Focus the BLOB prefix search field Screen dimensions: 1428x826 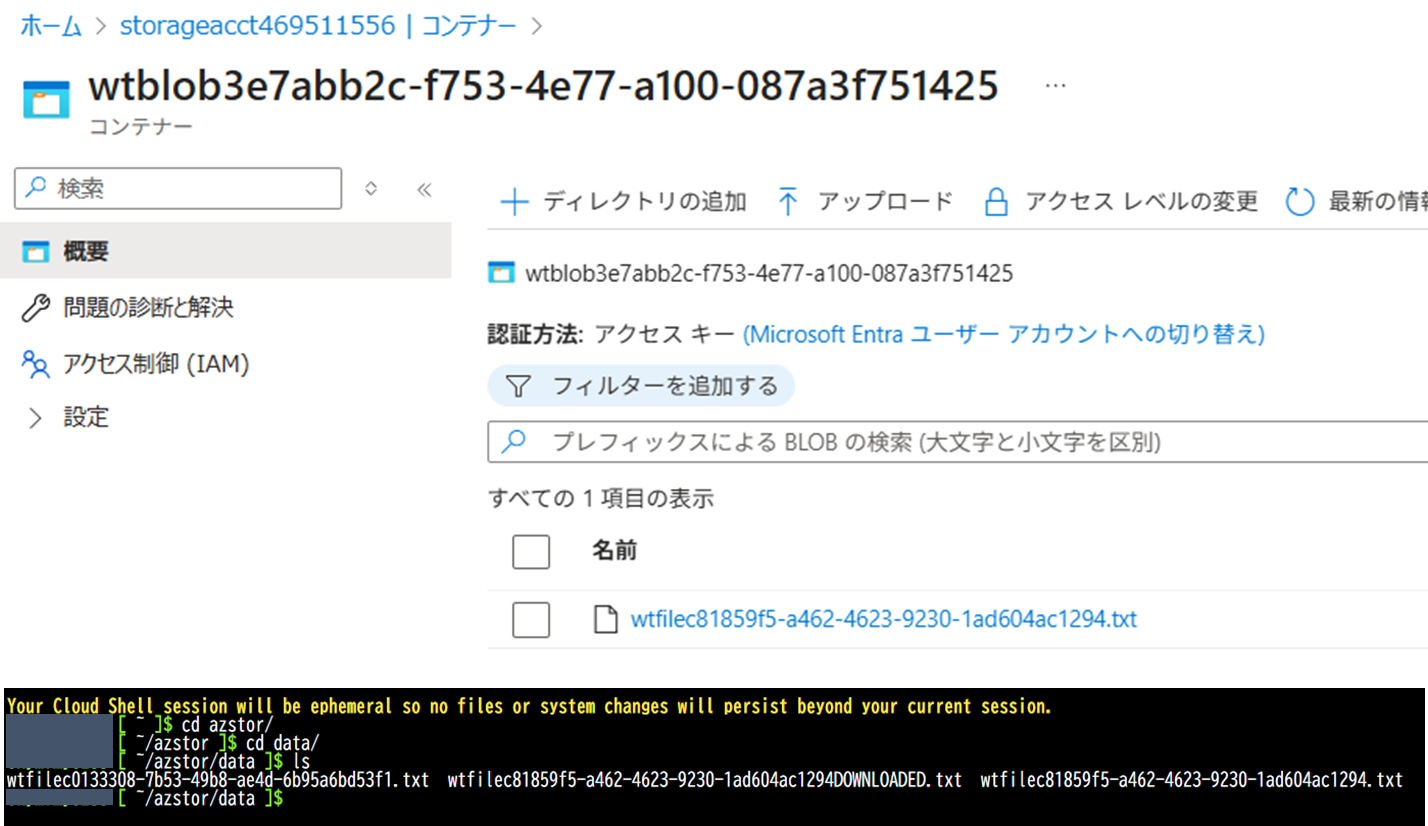coord(958,442)
